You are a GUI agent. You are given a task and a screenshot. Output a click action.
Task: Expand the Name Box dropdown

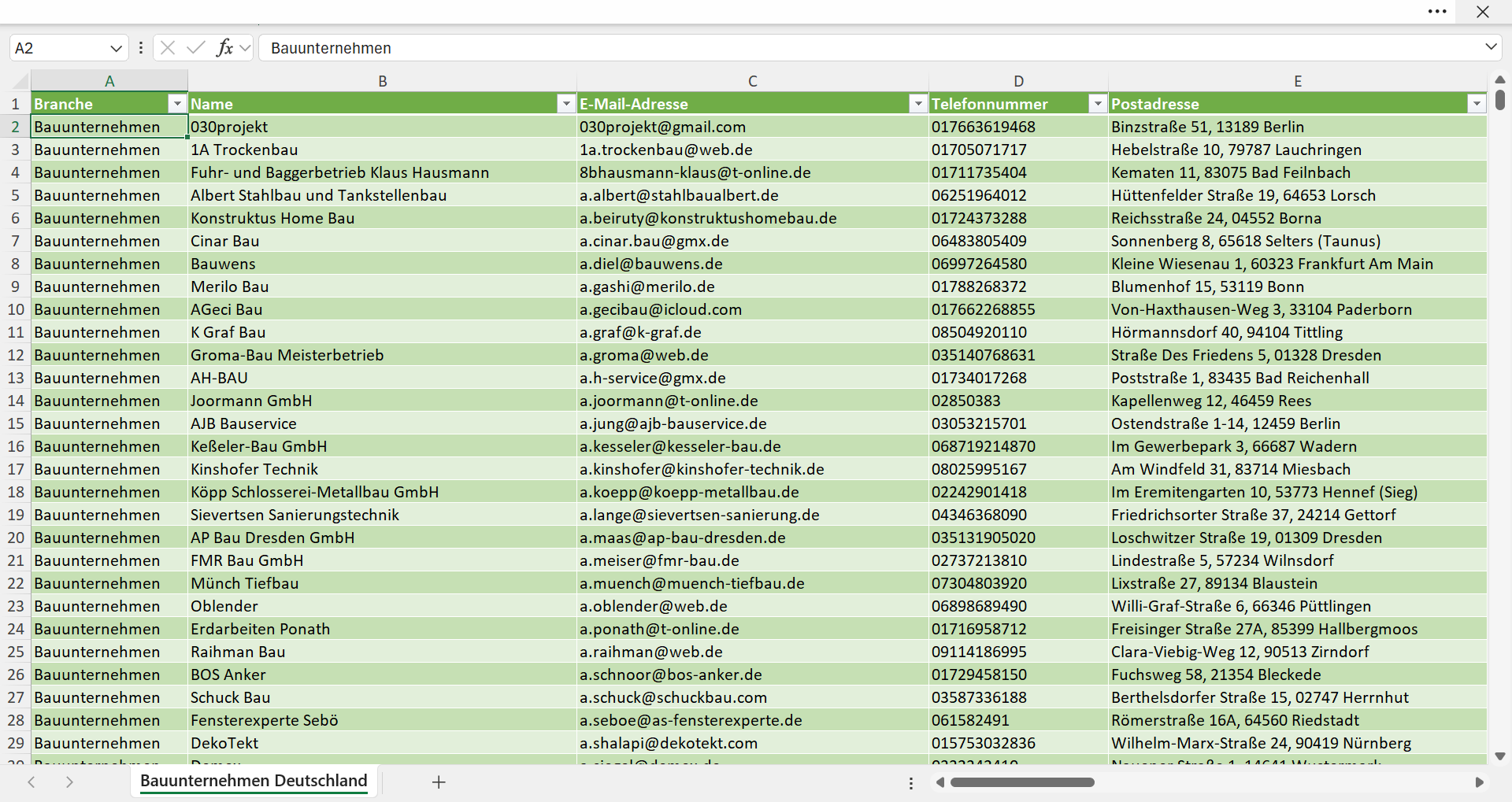coord(116,48)
